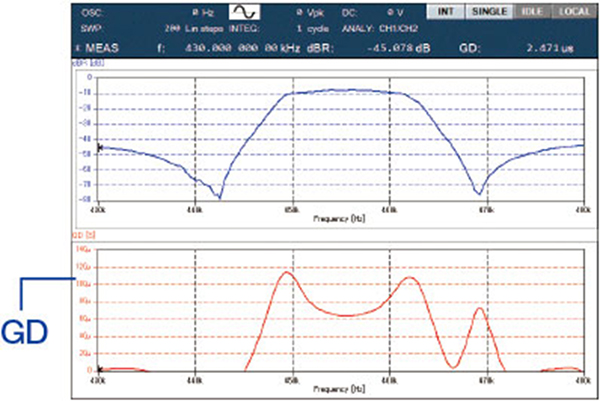Click the Frequency label under the GD graph

[339, 389]
